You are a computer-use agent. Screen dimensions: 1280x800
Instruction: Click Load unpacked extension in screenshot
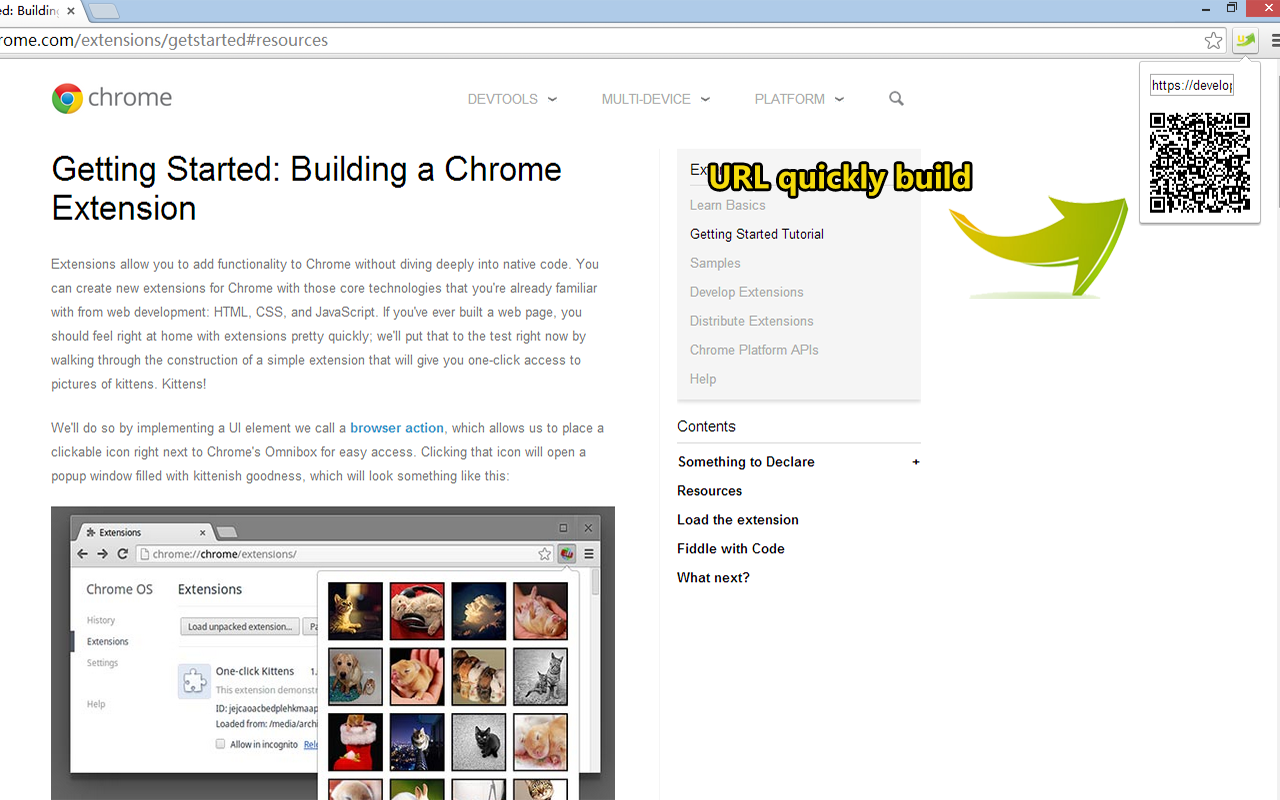[x=241, y=627]
